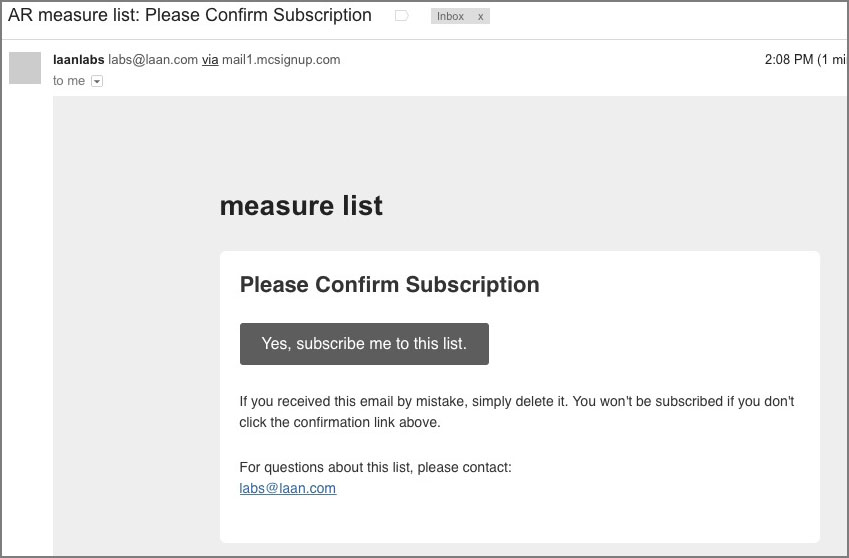Viewport: 849px width, 558px height.
Task: Click the "measure list" heading
Action: pyautogui.click(x=301, y=206)
